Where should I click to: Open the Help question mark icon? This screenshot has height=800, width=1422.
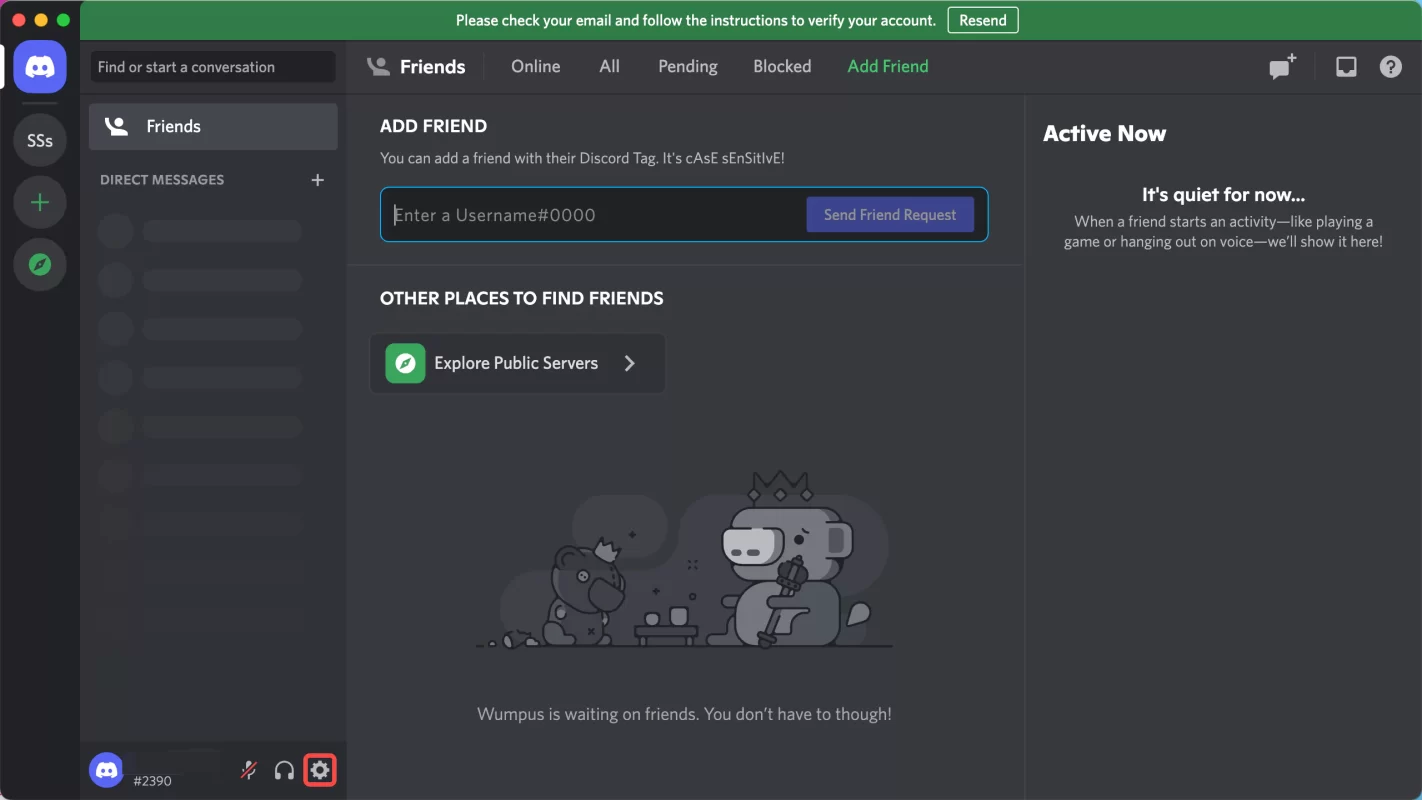click(1390, 67)
